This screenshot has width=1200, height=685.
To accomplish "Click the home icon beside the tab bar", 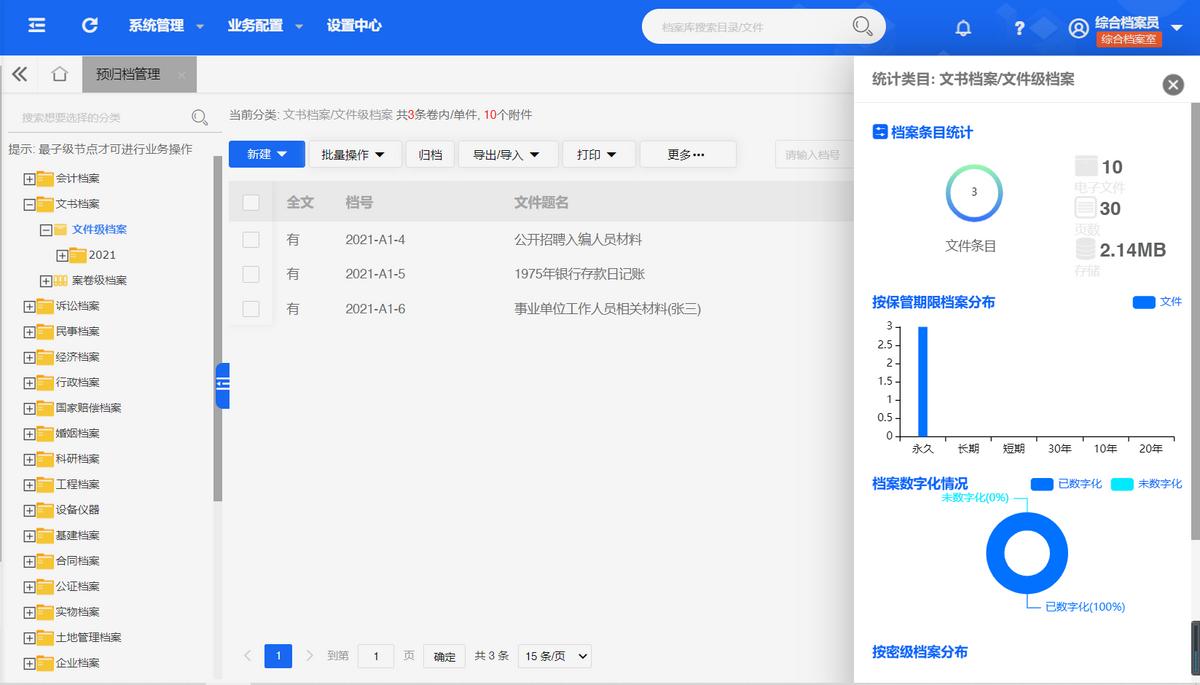I will click(x=58, y=73).
